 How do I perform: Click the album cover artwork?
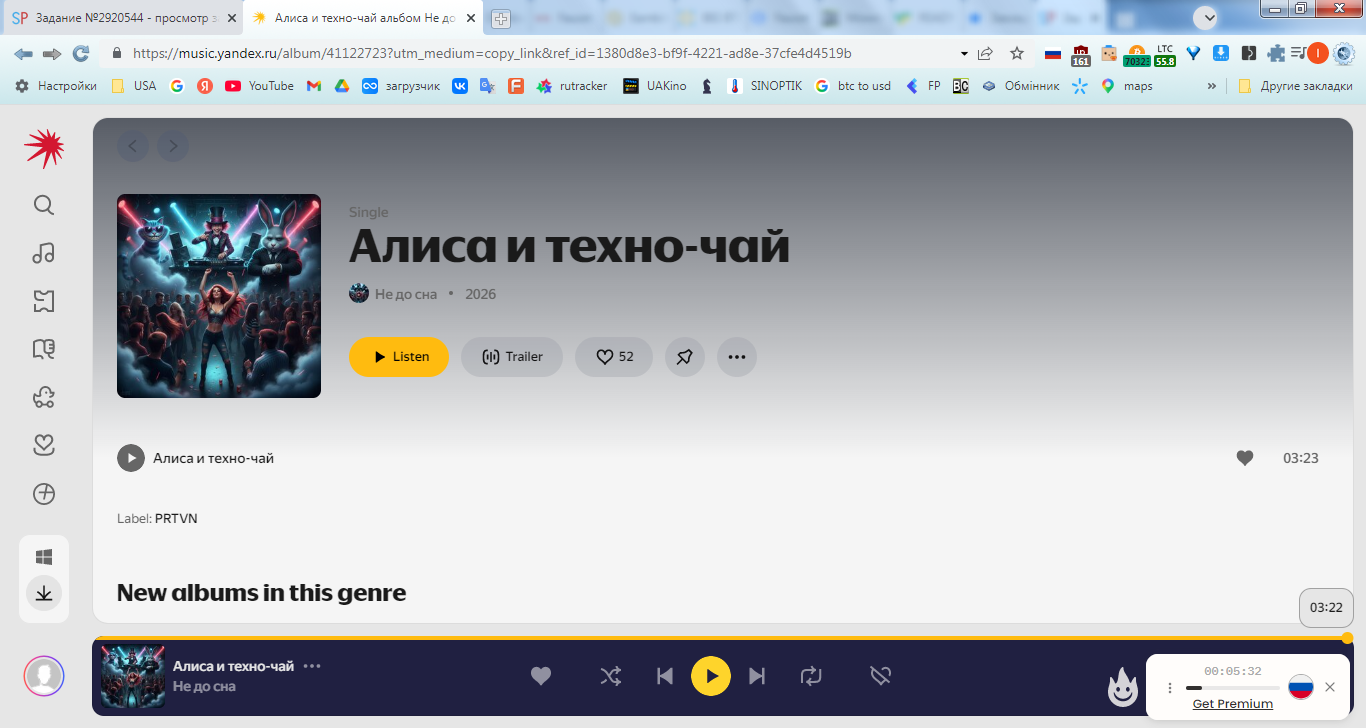pos(219,296)
